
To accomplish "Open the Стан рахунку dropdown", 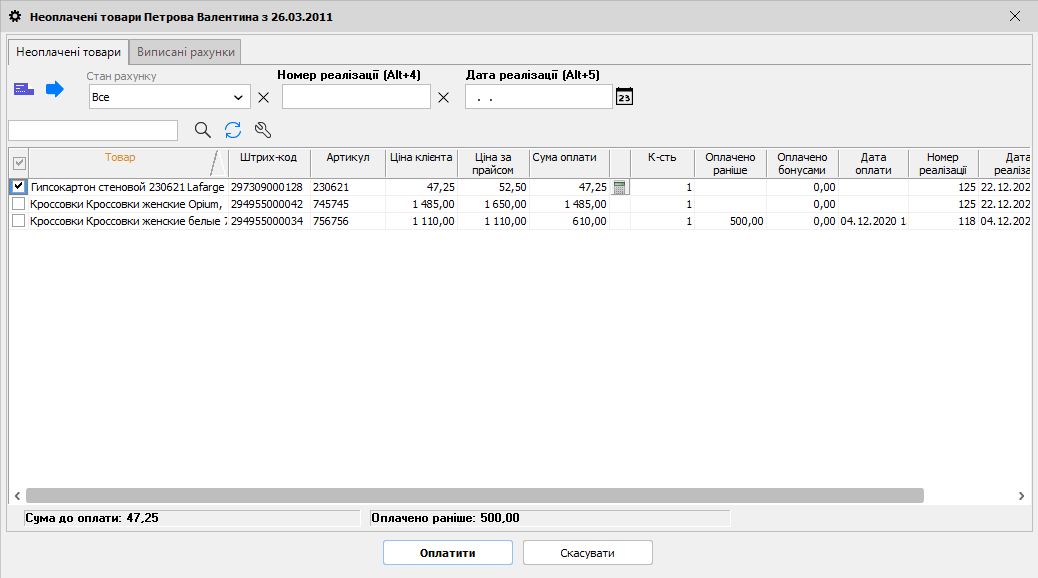I will tap(238, 97).
